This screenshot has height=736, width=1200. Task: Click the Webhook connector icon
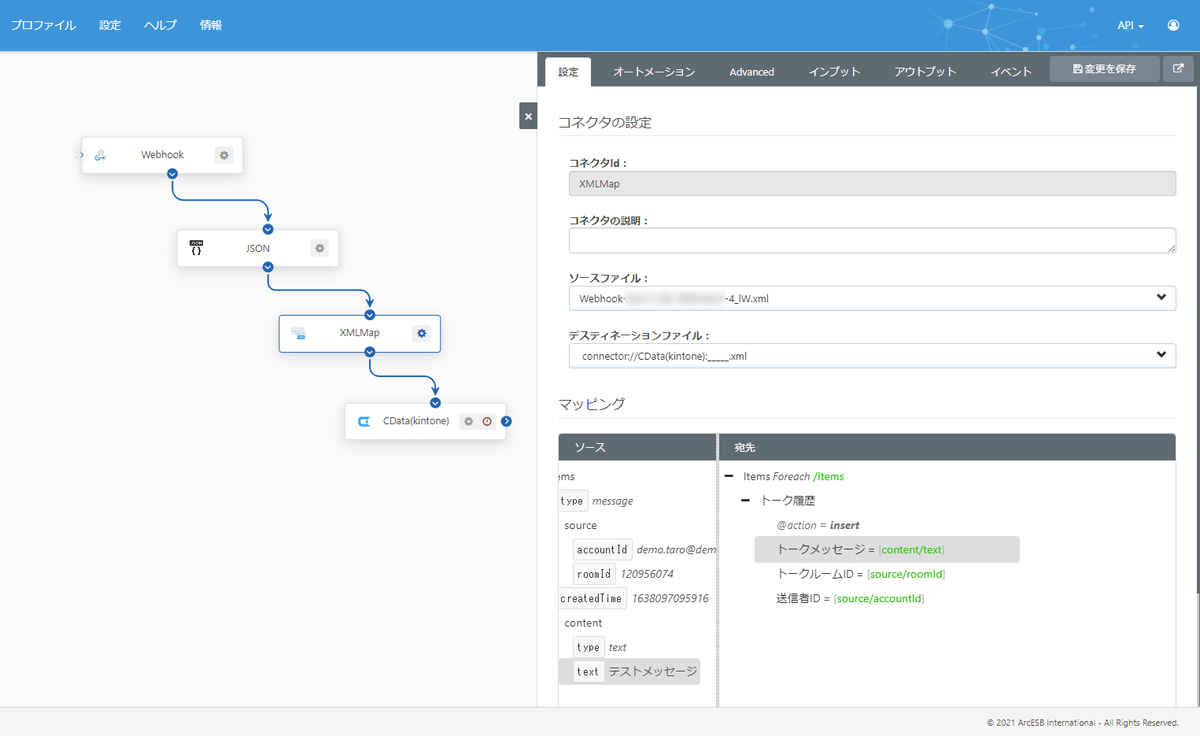[100, 155]
